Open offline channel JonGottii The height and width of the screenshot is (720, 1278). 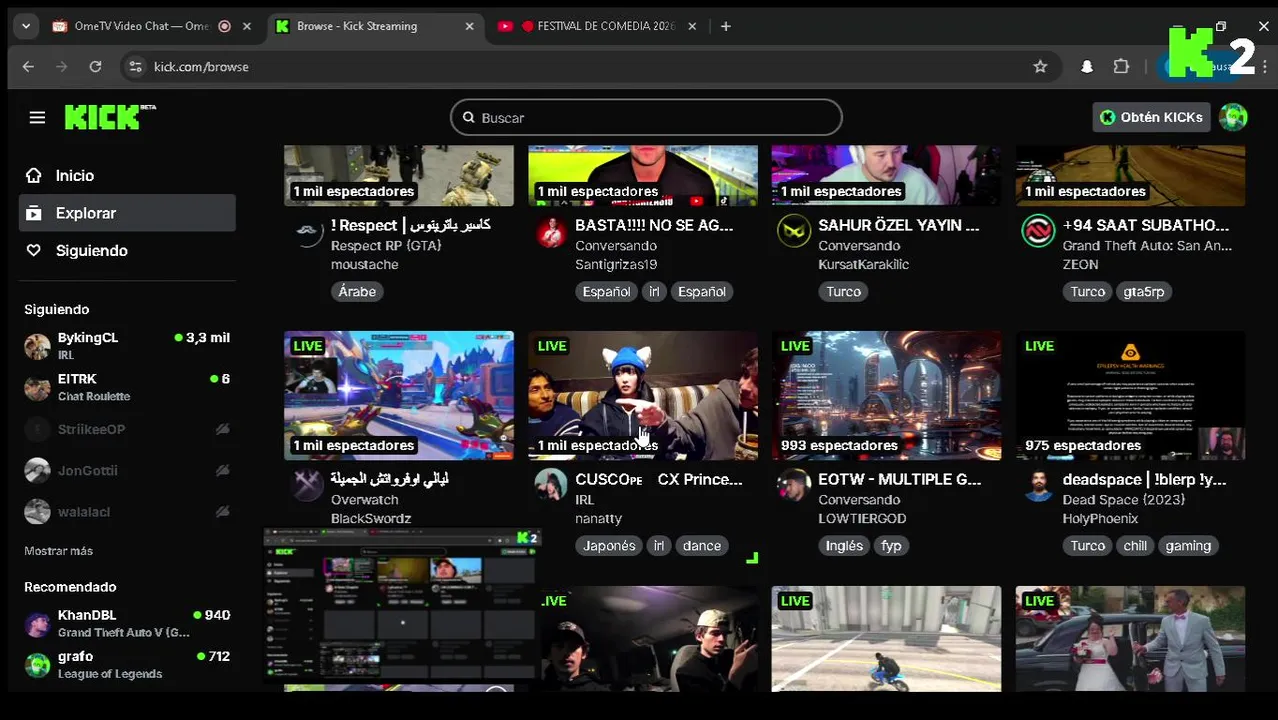click(x=127, y=470)
